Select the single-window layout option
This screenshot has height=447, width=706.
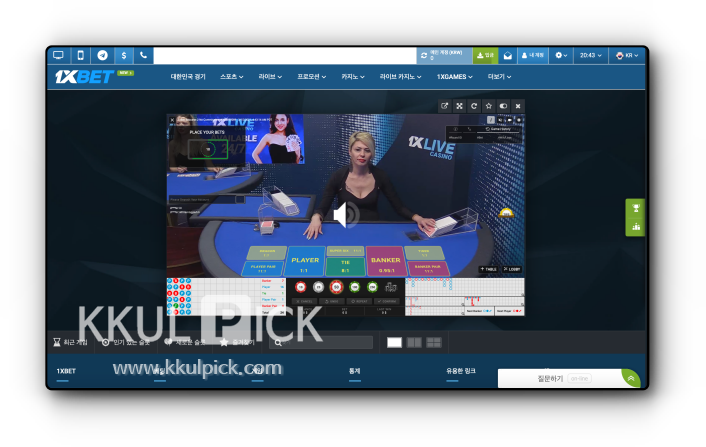(394, 343)
